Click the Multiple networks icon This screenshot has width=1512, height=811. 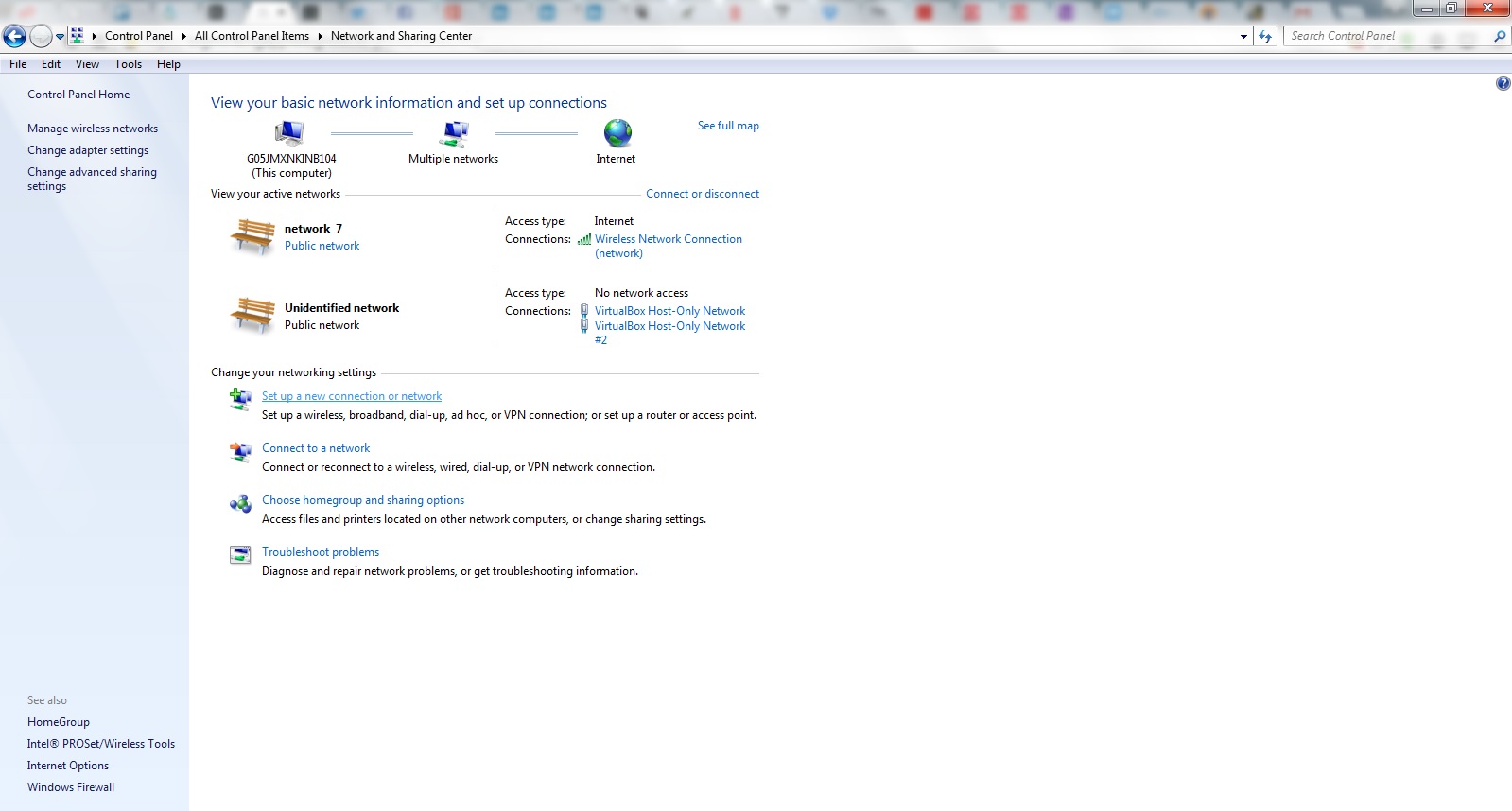tap(454, 133)
